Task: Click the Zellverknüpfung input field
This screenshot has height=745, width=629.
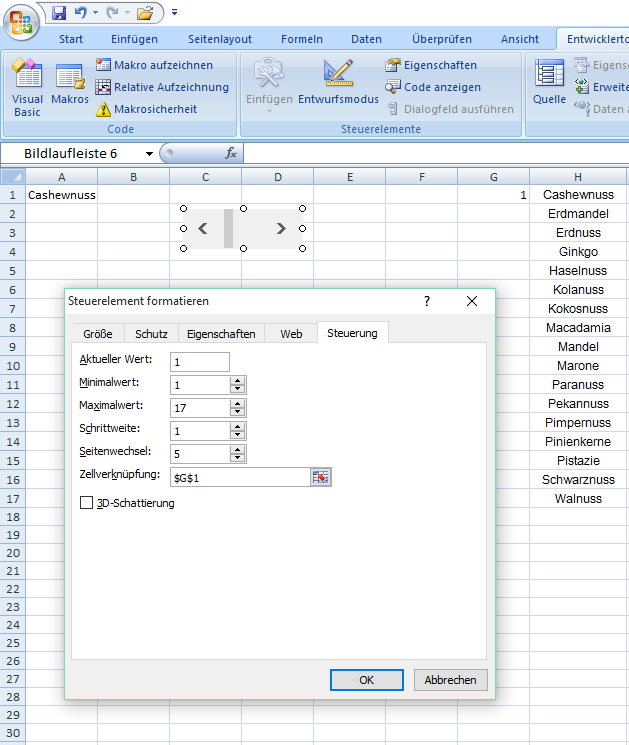Action: pos(239,477)
